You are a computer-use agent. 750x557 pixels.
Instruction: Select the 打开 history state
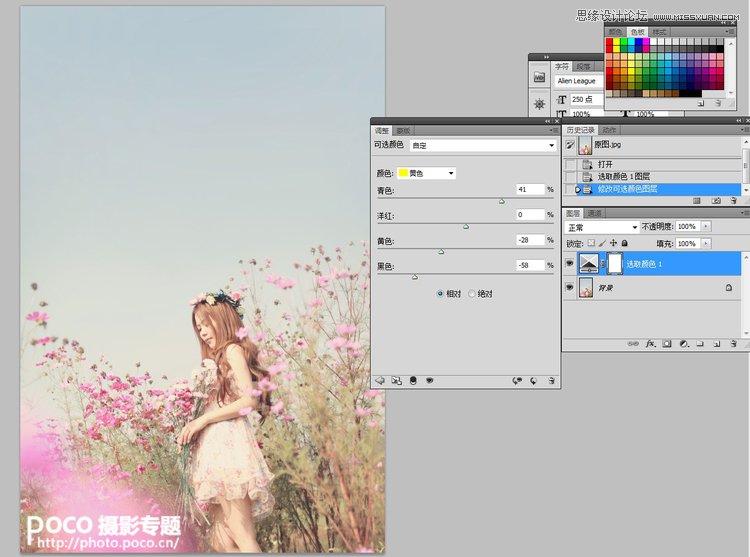605,164
